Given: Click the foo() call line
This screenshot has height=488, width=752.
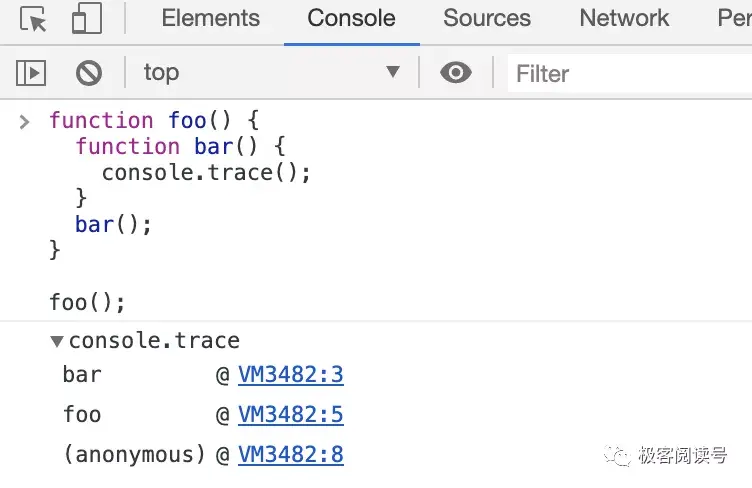Looking at the screenshot, I should pos(87,302).
